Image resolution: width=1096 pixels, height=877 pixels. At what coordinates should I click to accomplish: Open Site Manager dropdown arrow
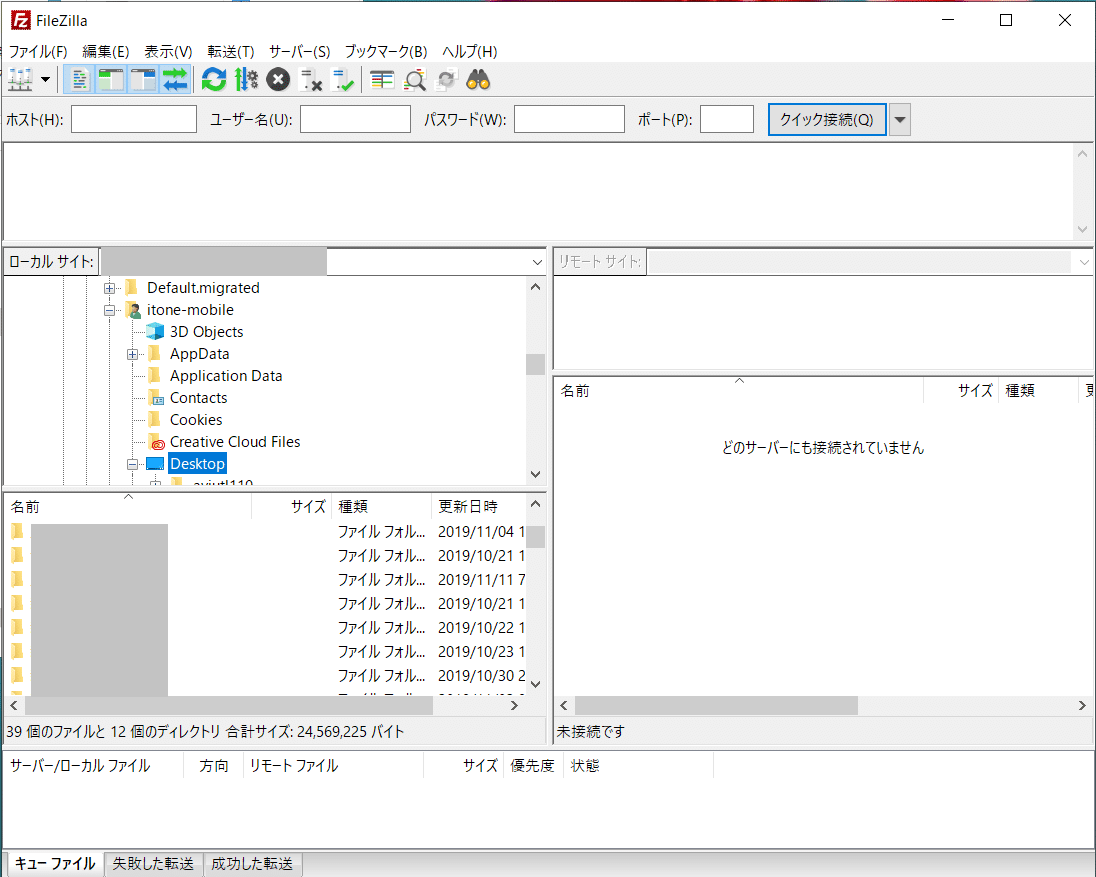[45, 80]
